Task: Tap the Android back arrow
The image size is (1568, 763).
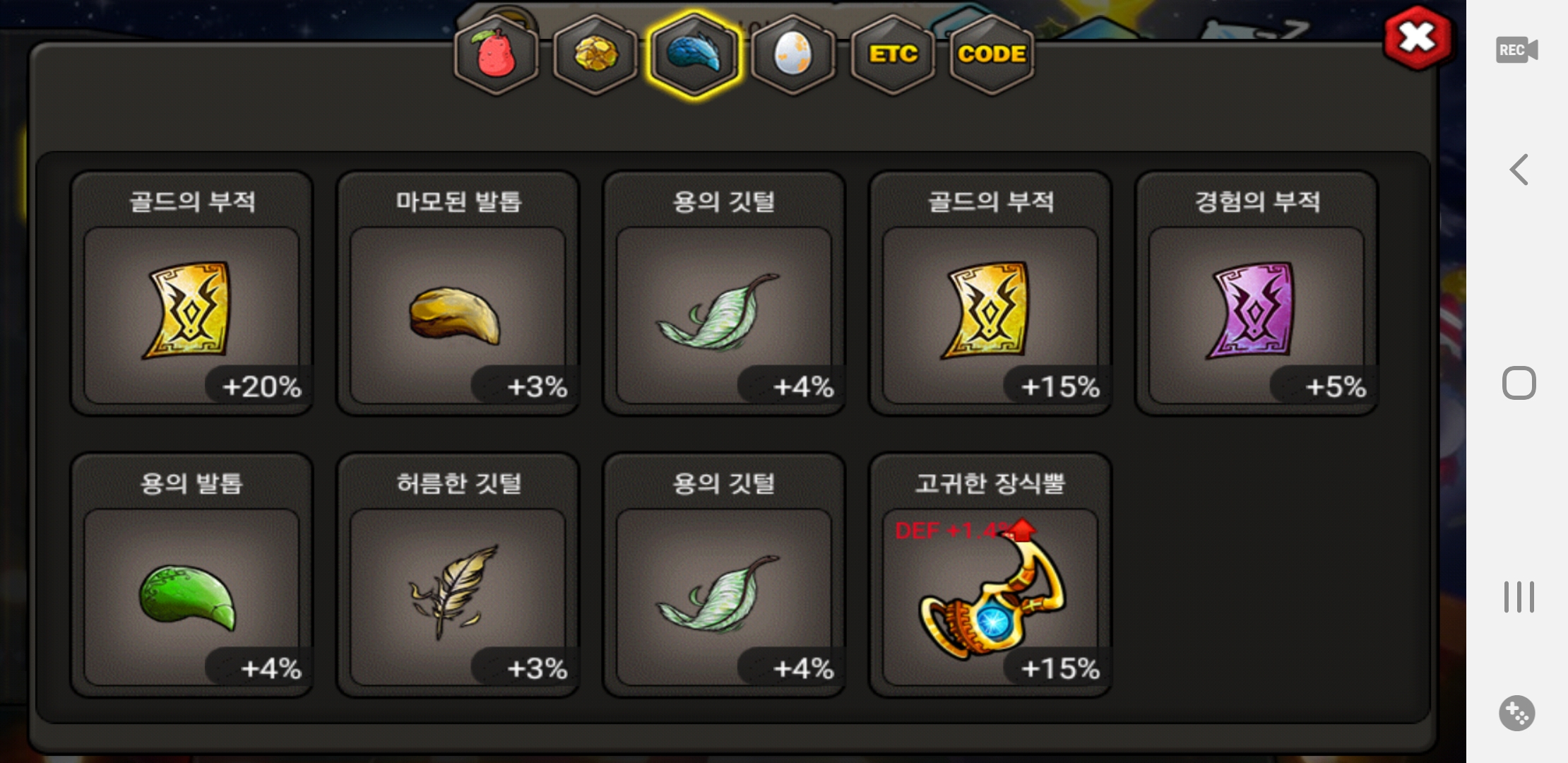Action: [x=1519, y=170]
